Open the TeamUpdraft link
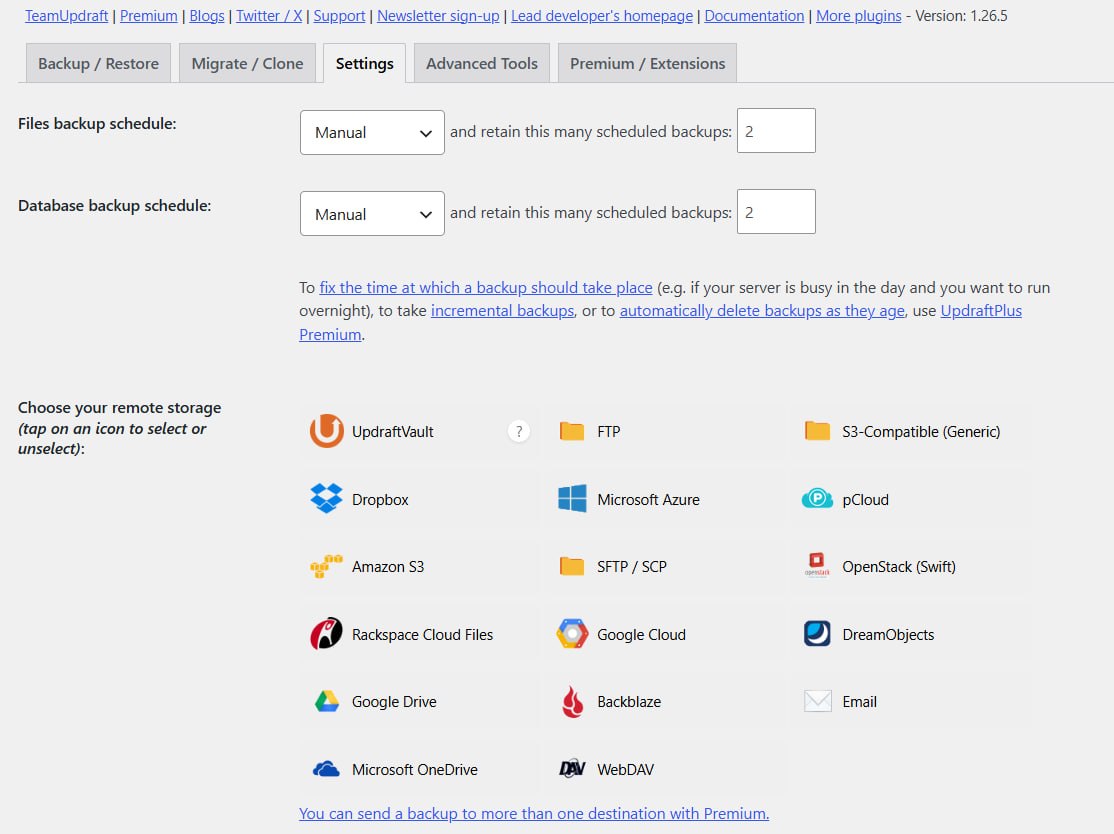This screenshot has width=1114, height=834. pyautogui.click(x=67, y=16)
